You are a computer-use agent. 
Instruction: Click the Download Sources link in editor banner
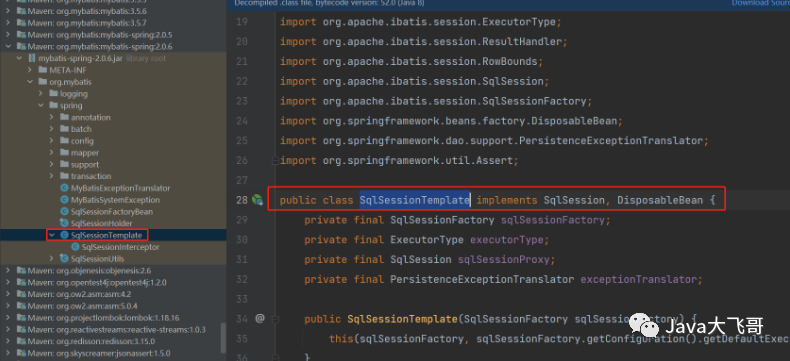[761, 3]
